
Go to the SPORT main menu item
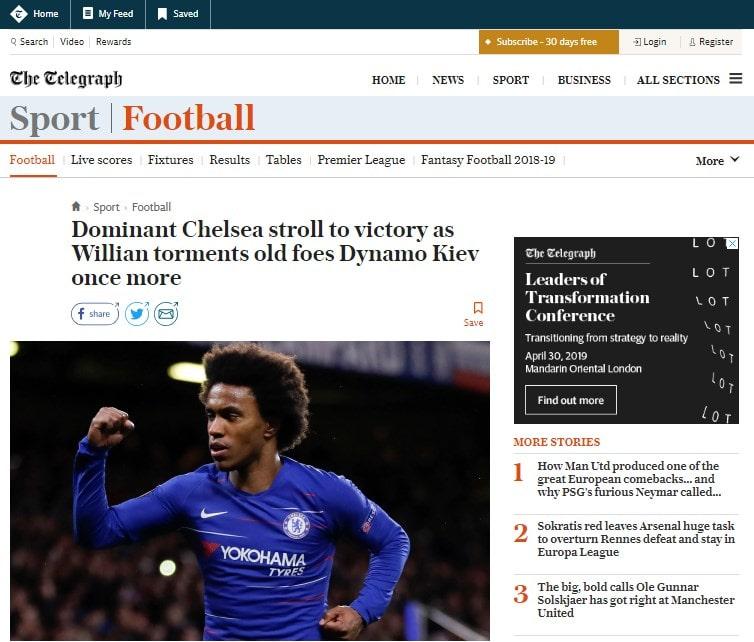point(511,80)
